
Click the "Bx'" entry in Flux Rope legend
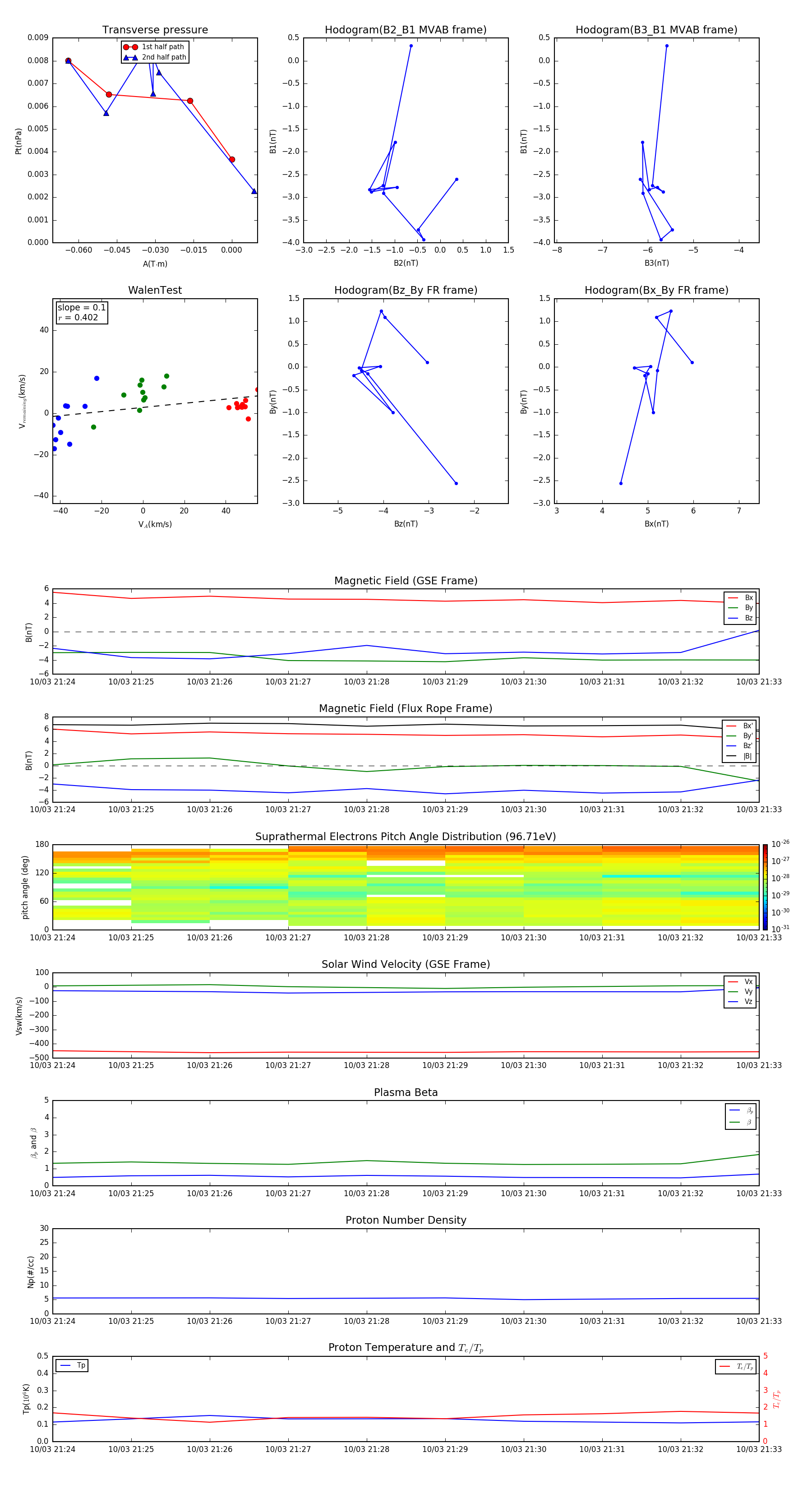(x=740, y=726)
